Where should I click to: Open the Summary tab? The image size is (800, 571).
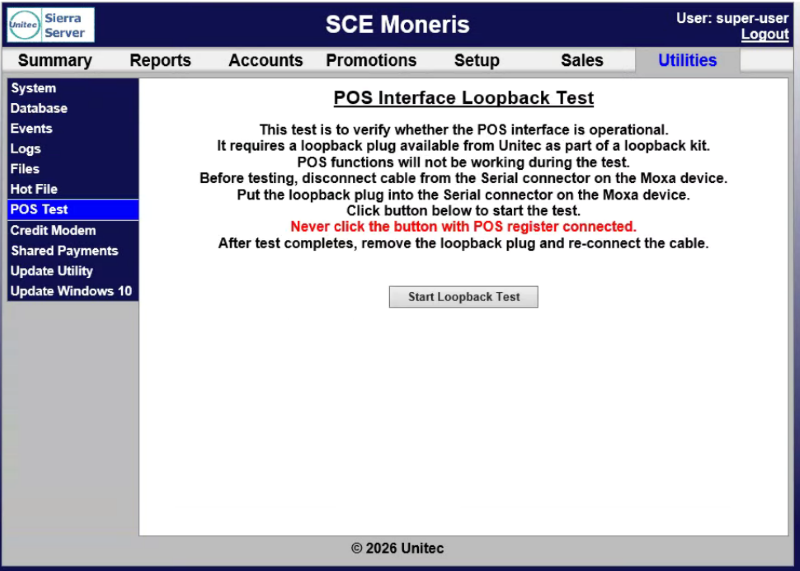55,60
